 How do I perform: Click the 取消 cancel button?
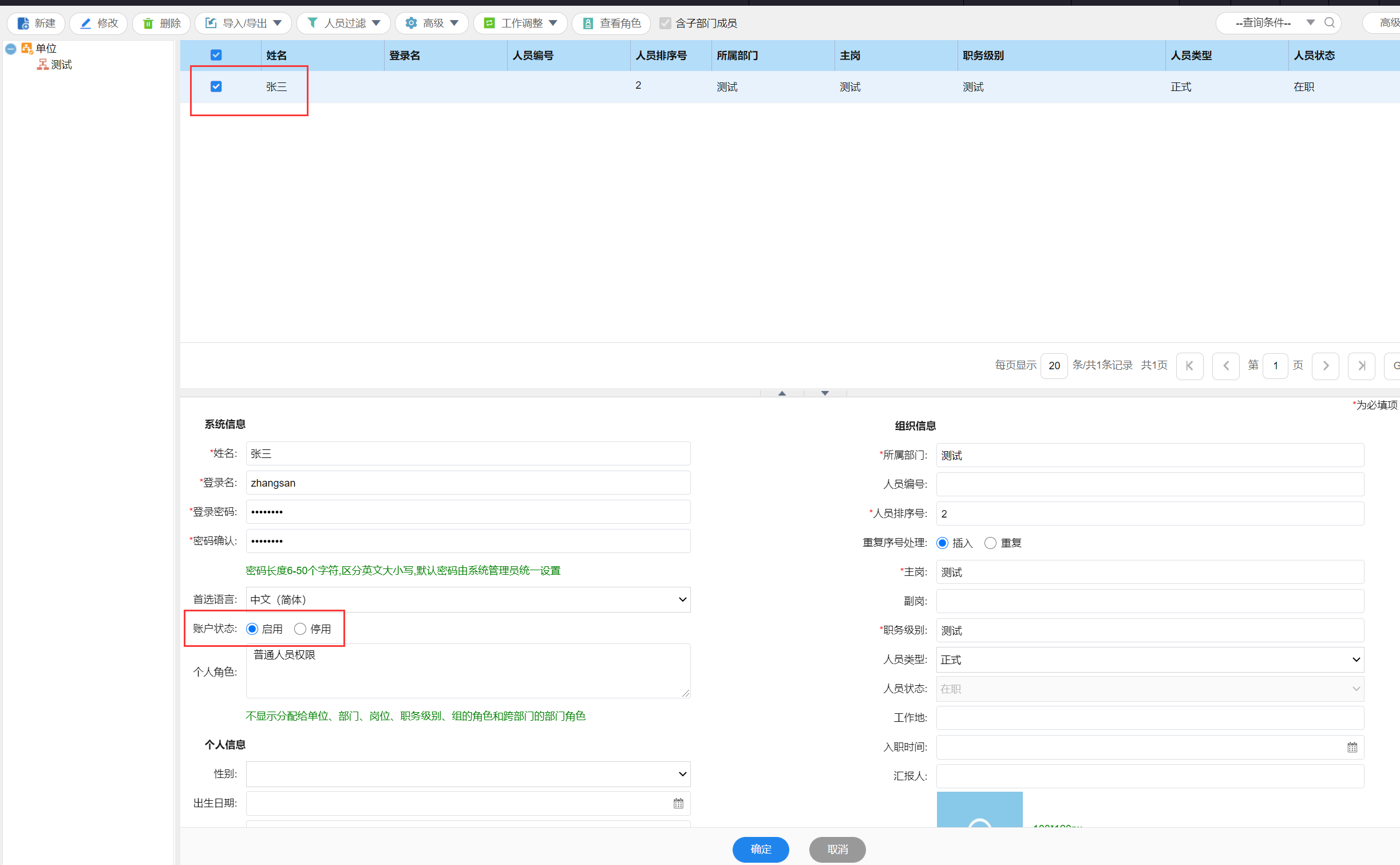(837, 849)
